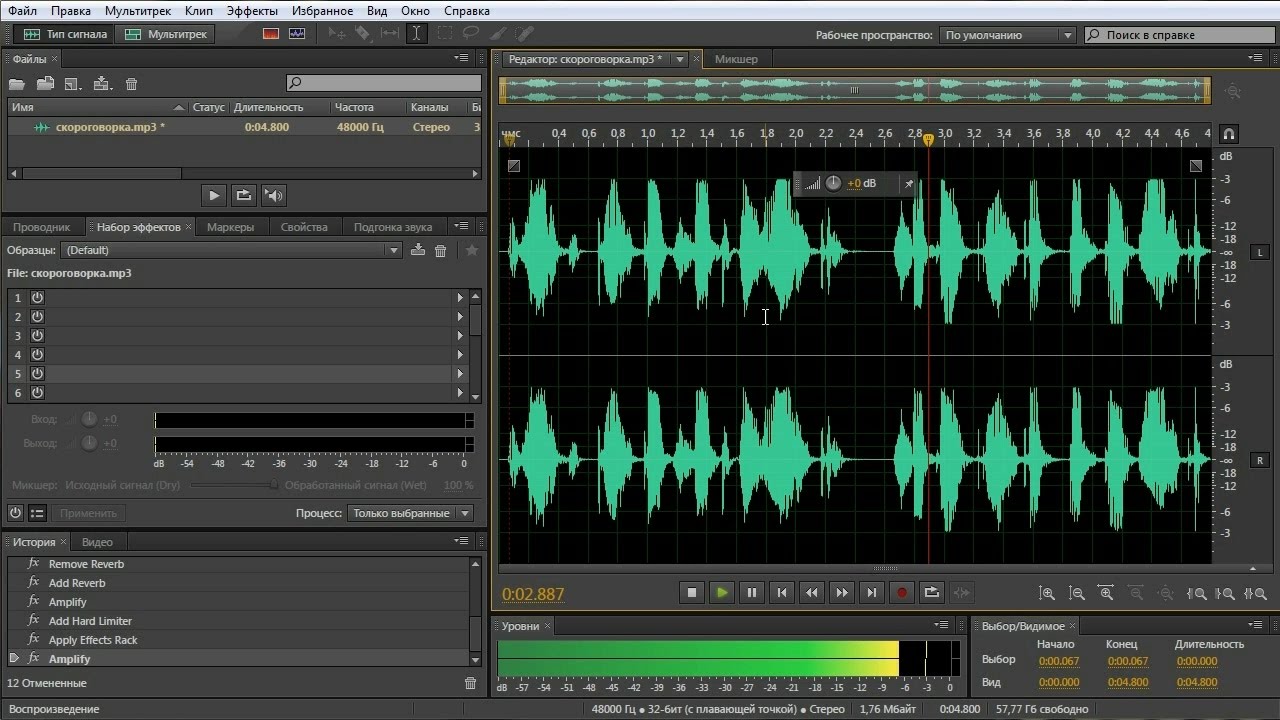Toggle loop playback in transport
1280x720 pixels.
(x=931, y=592)
